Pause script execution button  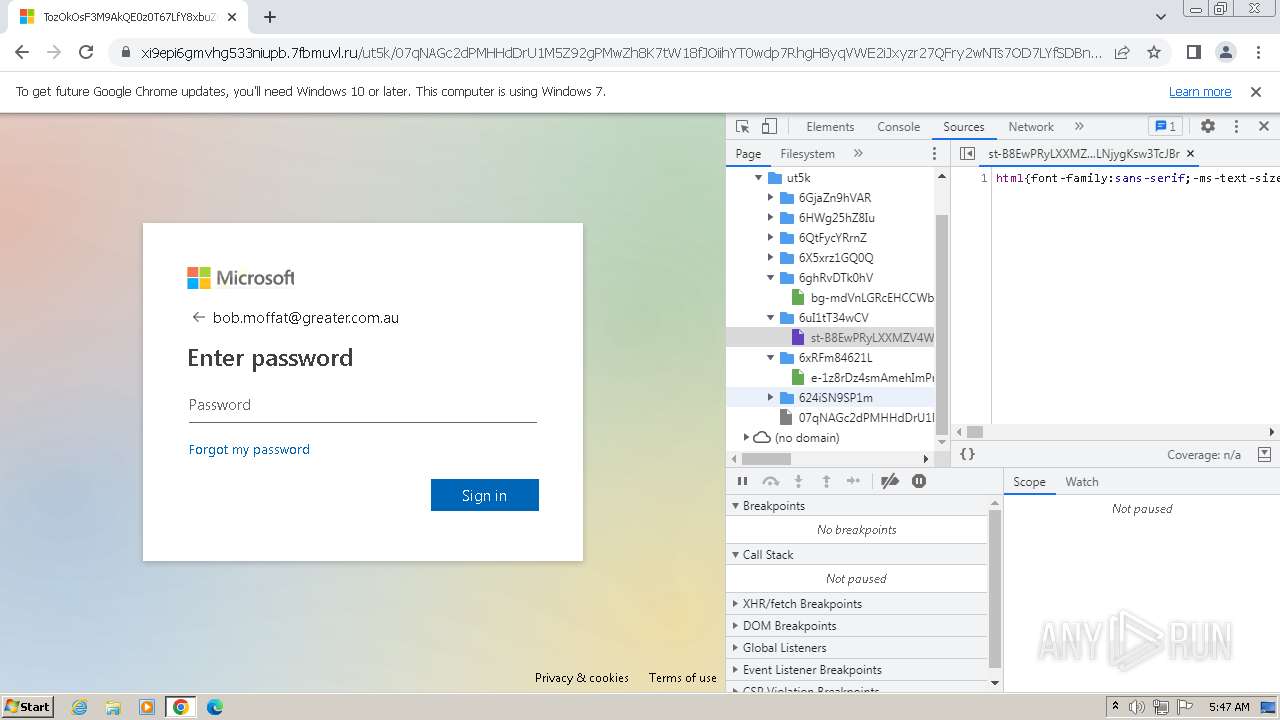742,481
